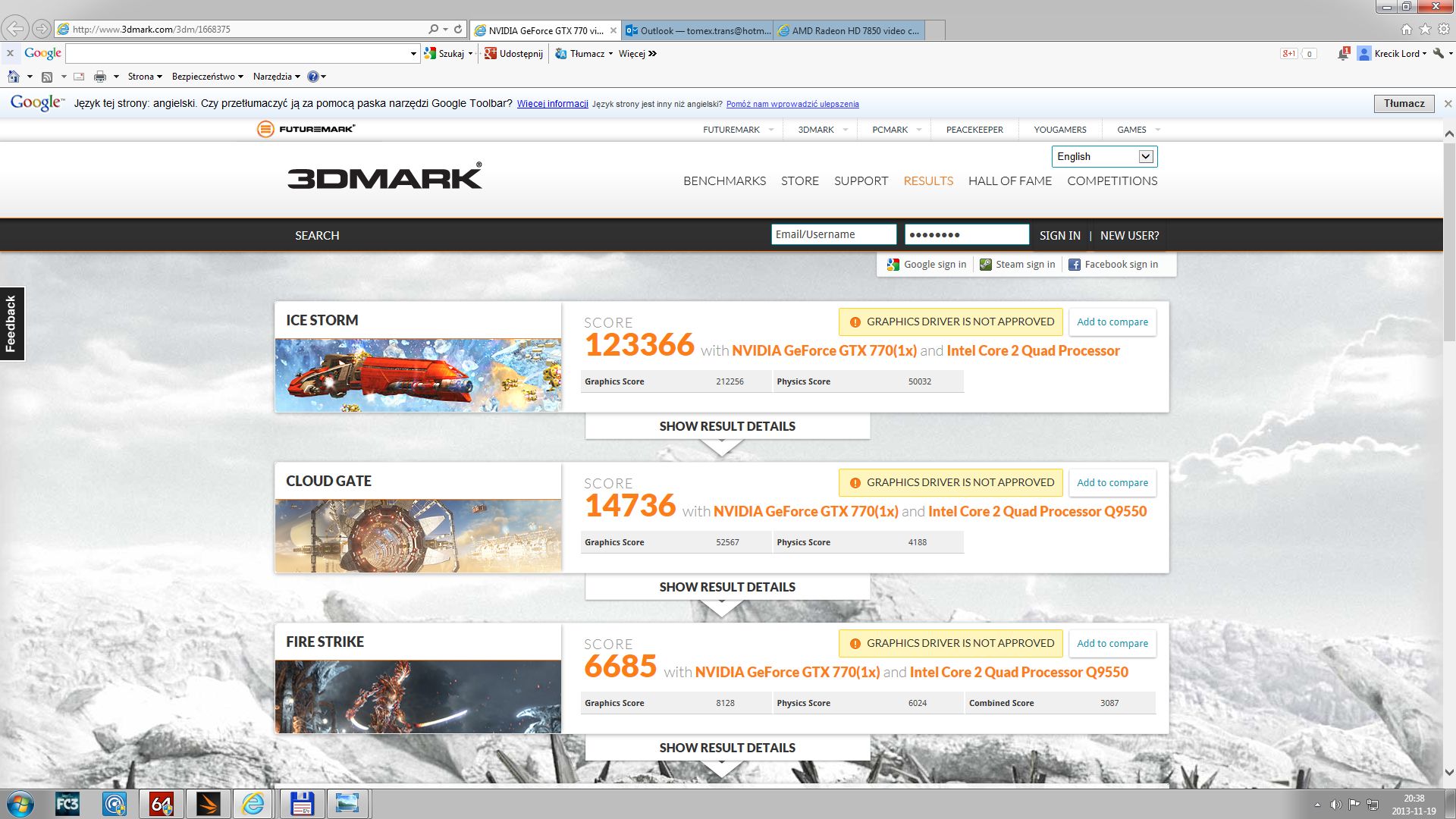Open the browser Tools gear icon

pyautogui.click(x=1444, y=30)
